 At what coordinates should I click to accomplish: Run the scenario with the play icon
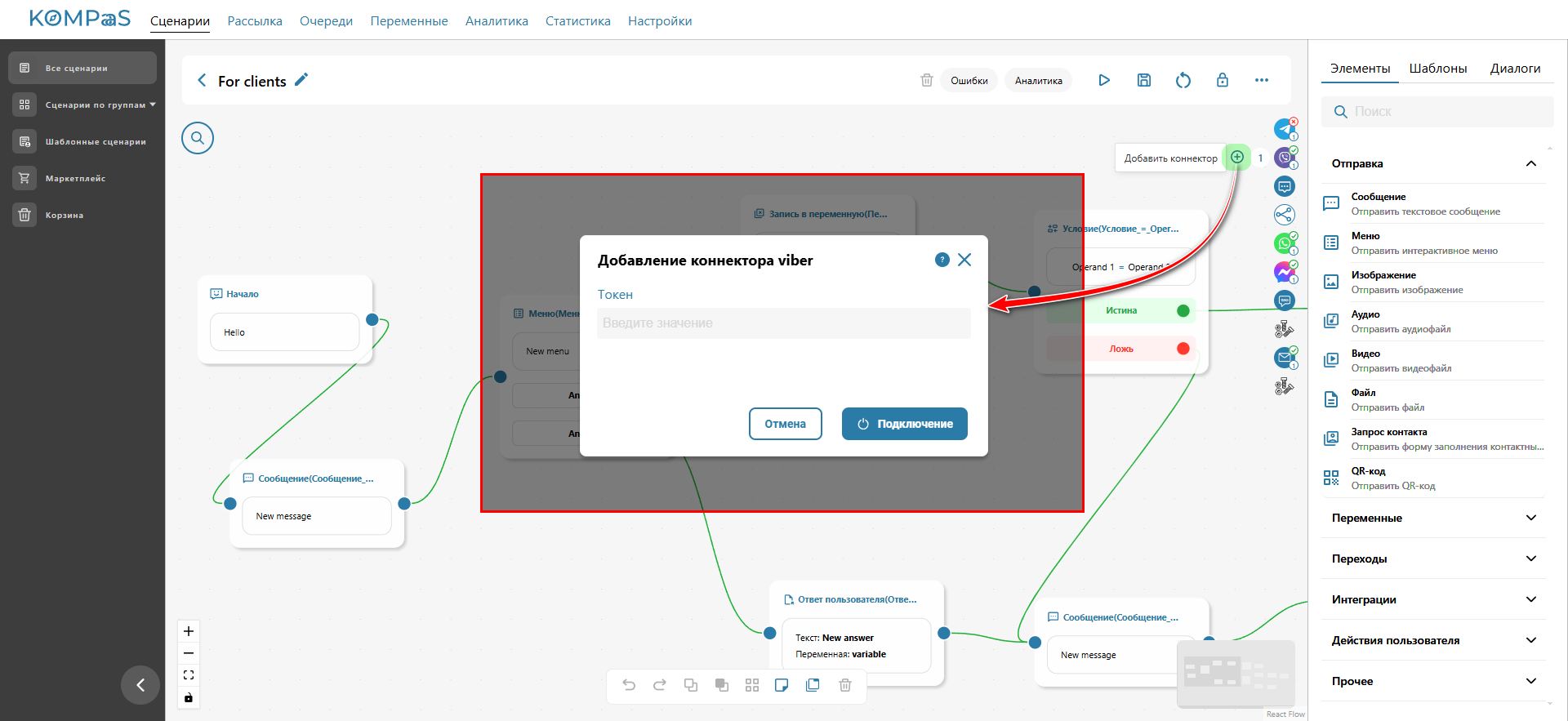[1104, 80]
